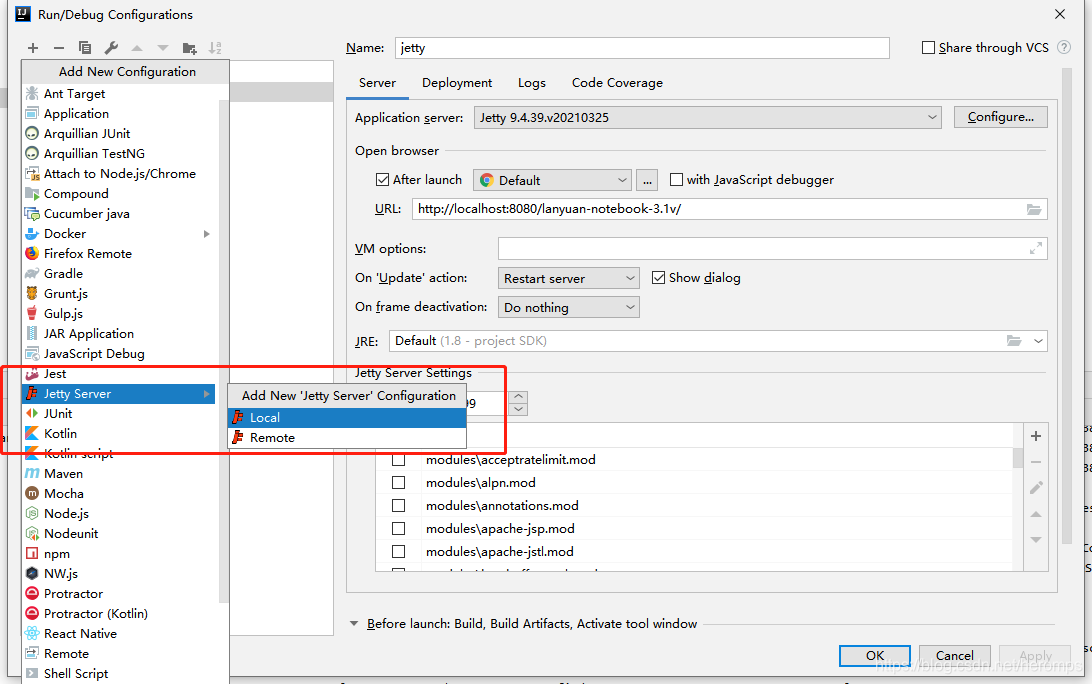Open JRE dropdown arrow
Image resolution: width=1092 pixels, height=684 pixels.
pos(1038,341)
